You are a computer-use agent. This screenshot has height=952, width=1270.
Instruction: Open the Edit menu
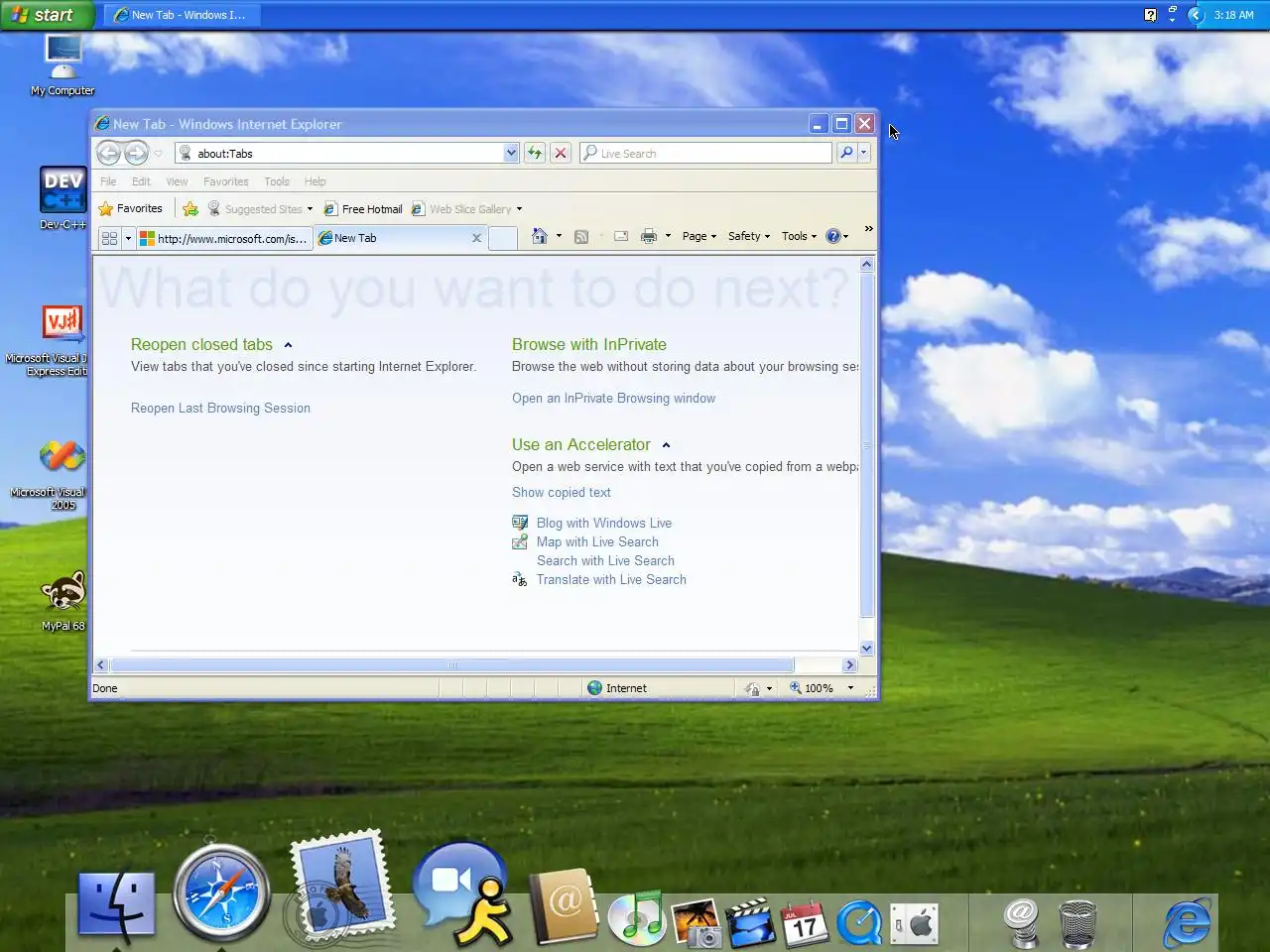(141, 181)
